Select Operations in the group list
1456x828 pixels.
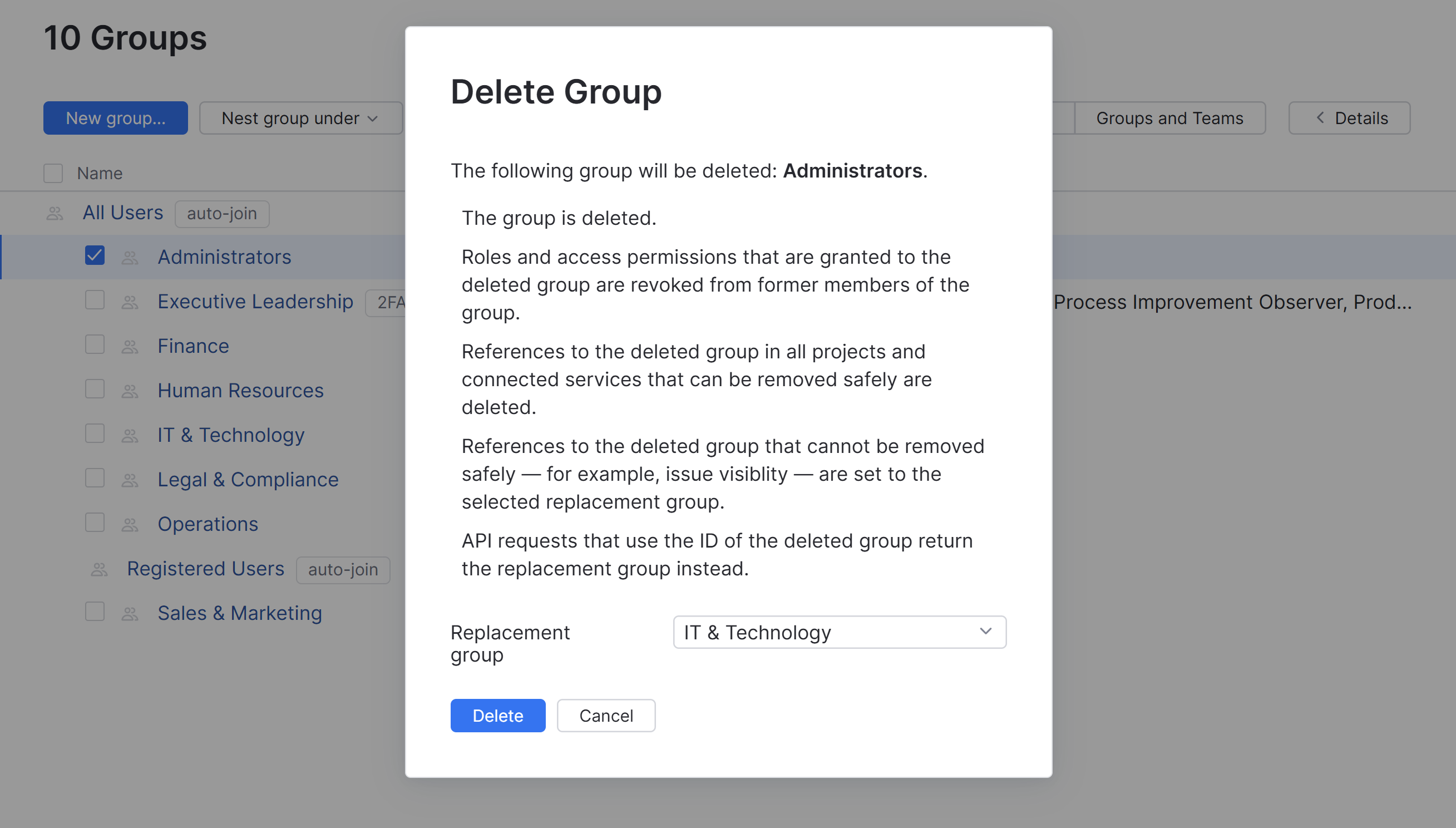point(208,523)
